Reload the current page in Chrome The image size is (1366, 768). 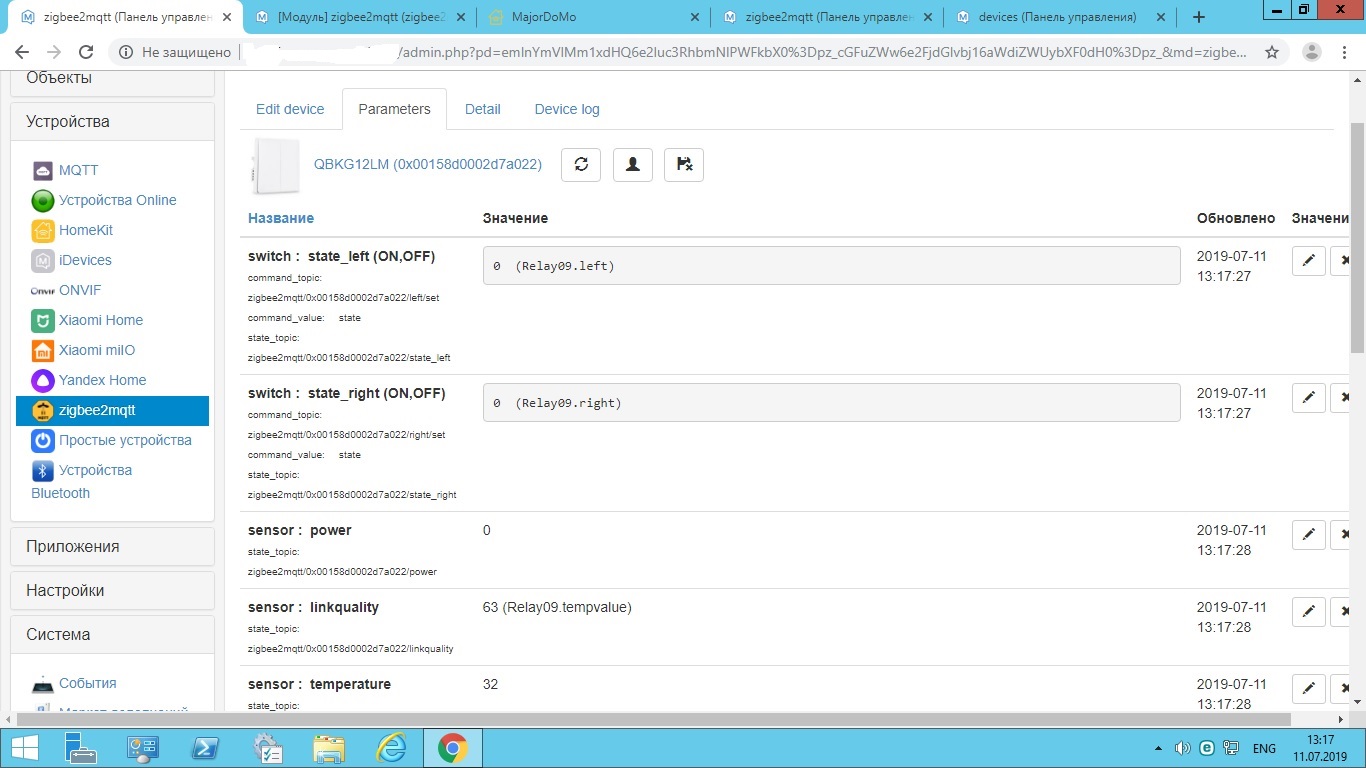[x=86, y=52]
